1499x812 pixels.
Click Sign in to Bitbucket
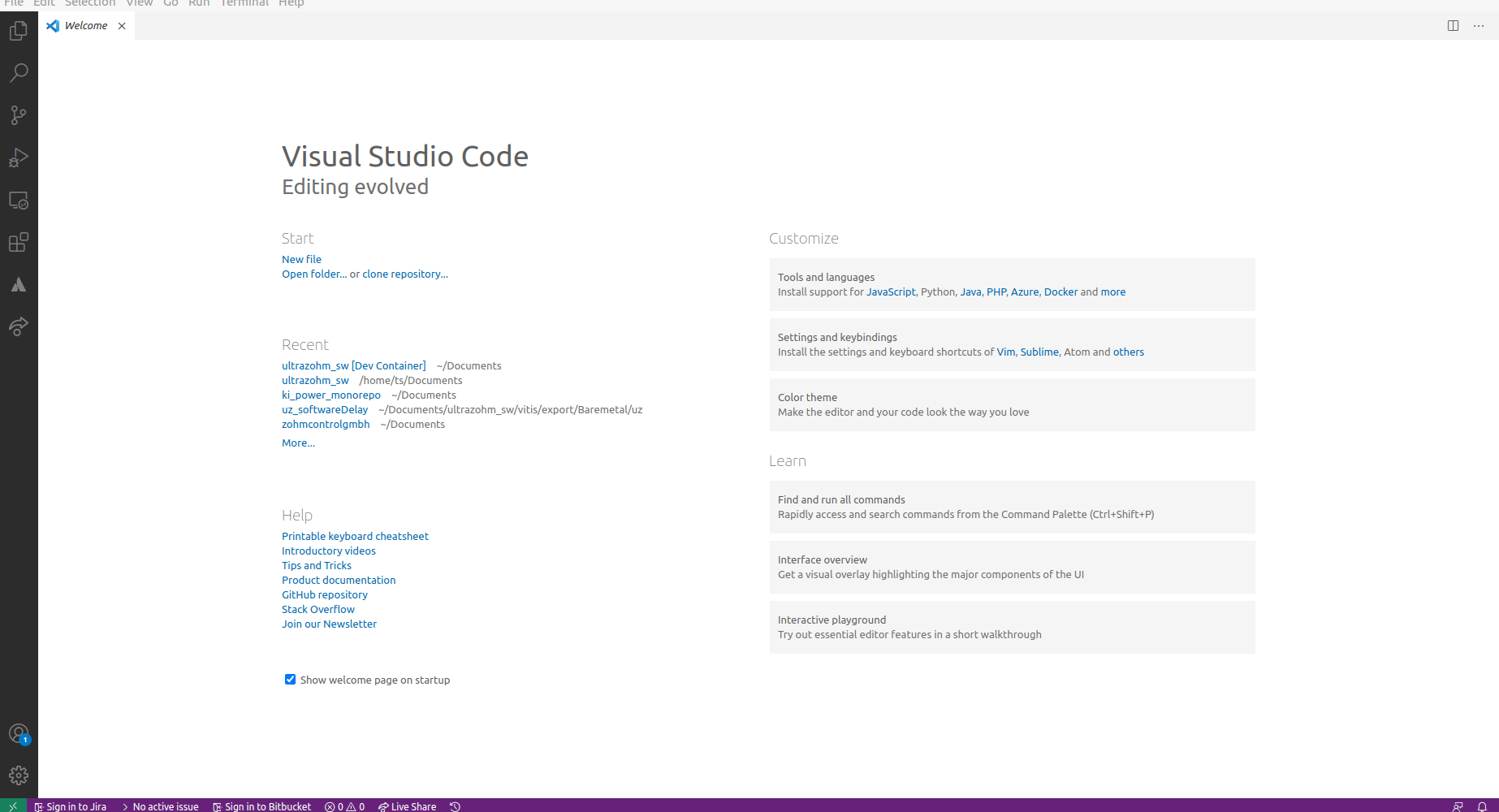point(262,806)
